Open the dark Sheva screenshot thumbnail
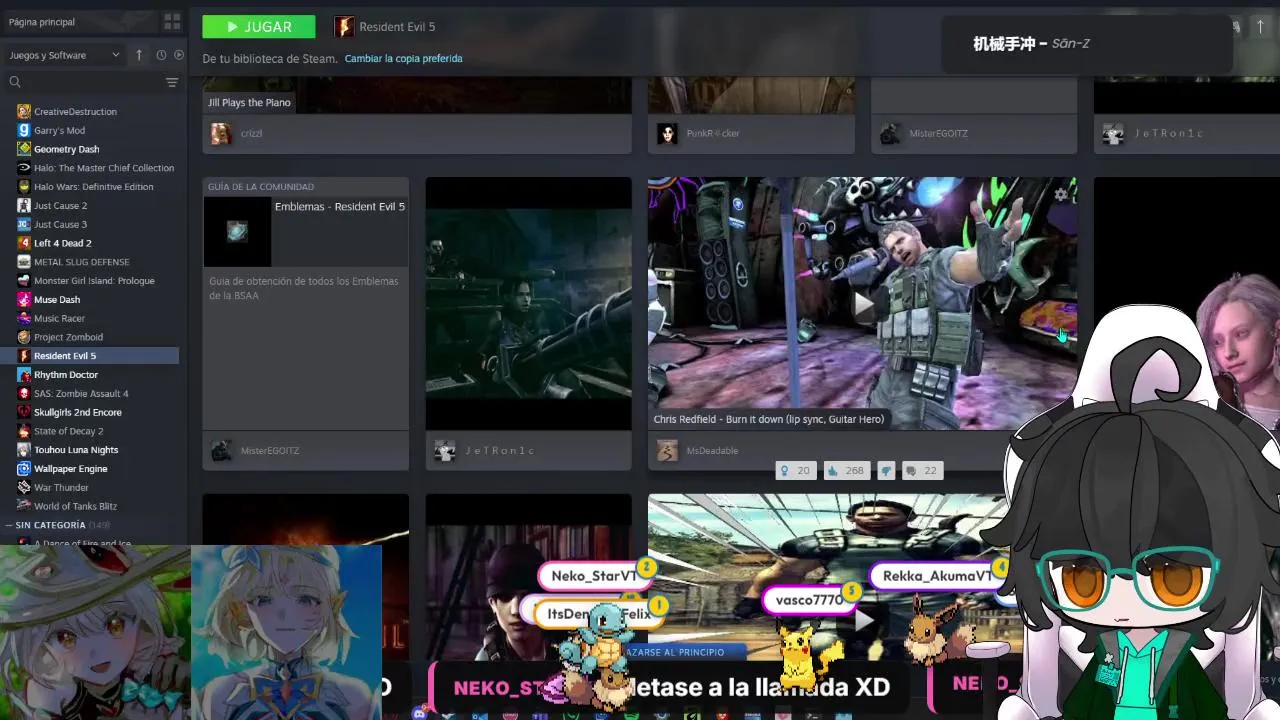 [x=528, y=303]
